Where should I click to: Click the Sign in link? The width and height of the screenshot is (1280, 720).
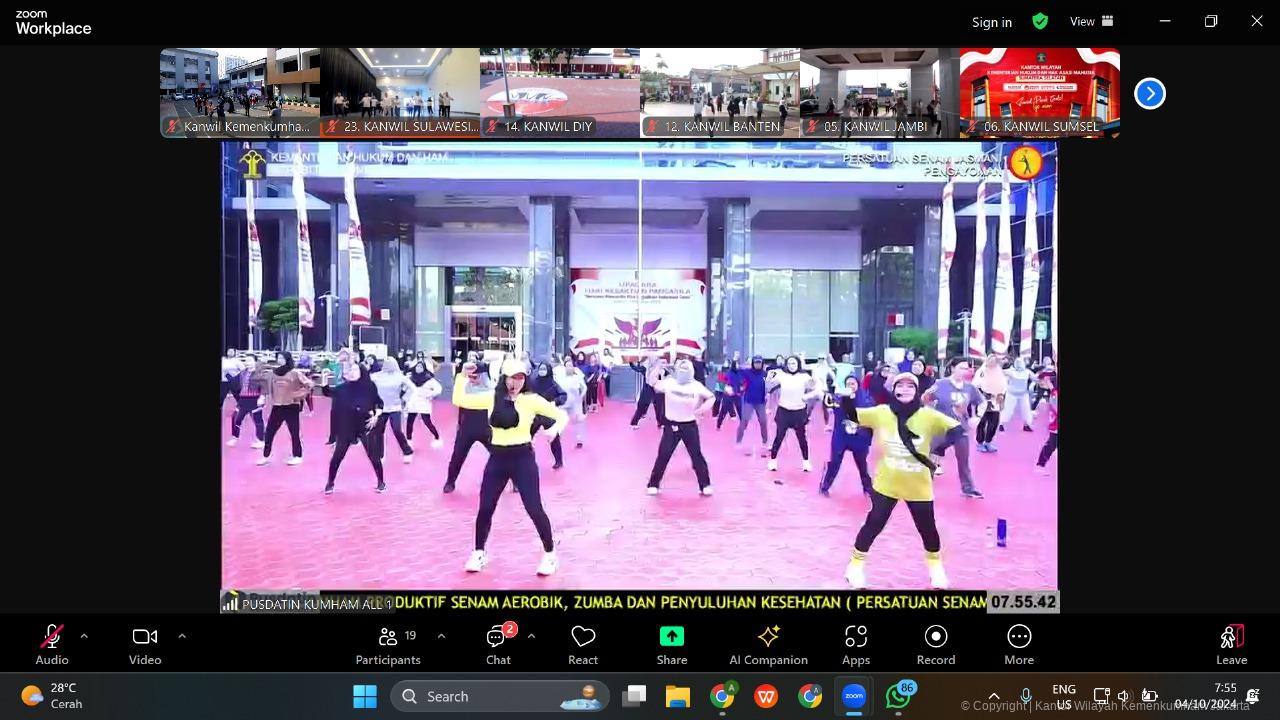coord(992,22)
